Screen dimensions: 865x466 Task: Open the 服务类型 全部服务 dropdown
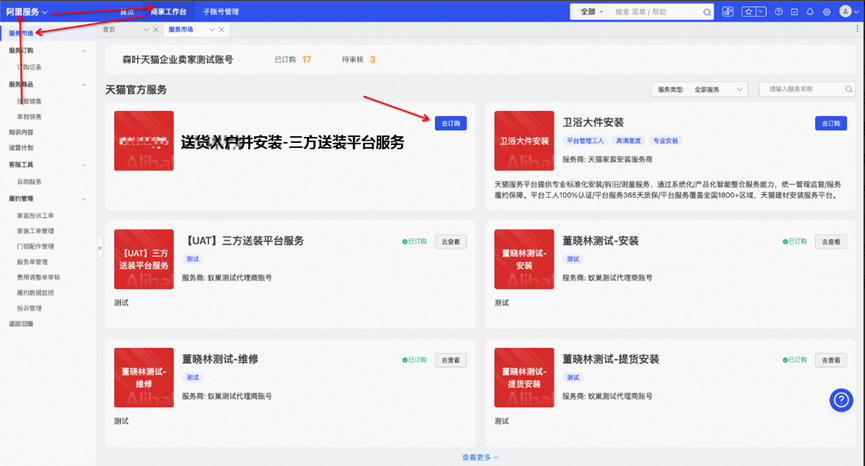(700, 89)
